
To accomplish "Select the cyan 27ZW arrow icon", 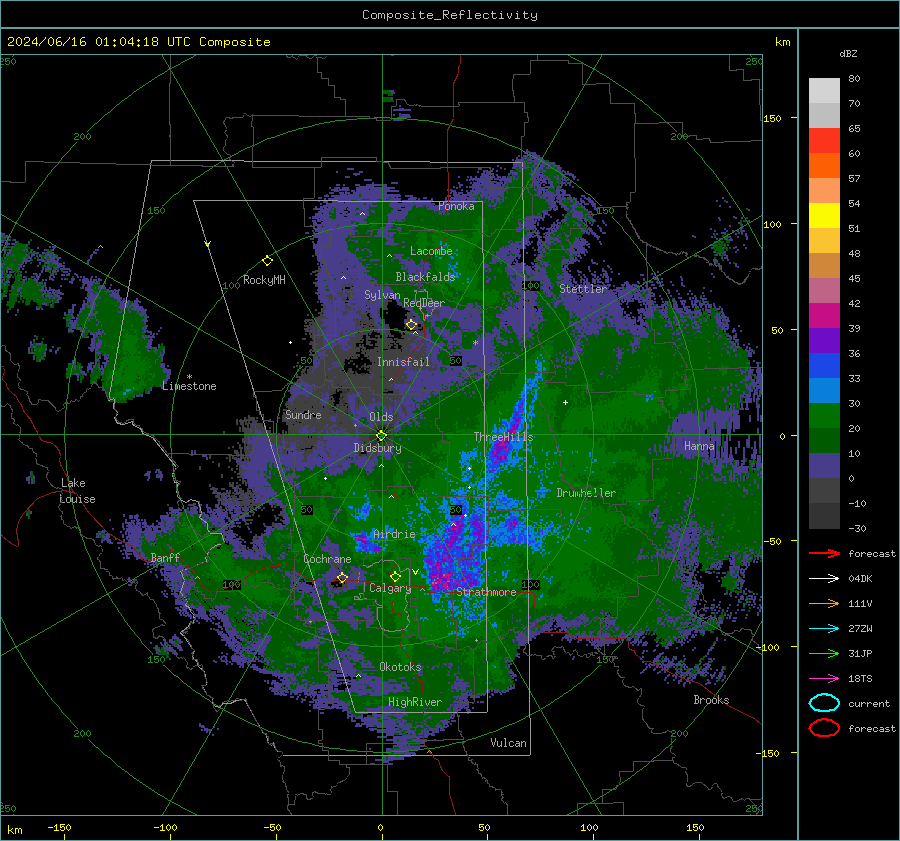I will (x=824, y=629).
